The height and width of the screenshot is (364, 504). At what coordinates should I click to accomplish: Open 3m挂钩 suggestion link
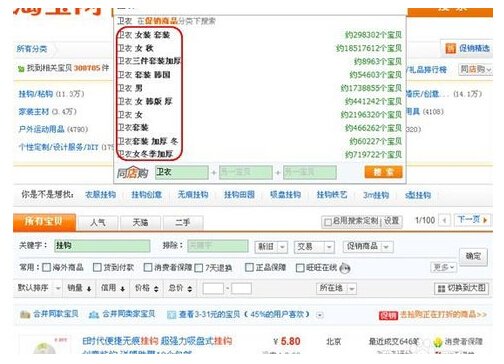376,195
